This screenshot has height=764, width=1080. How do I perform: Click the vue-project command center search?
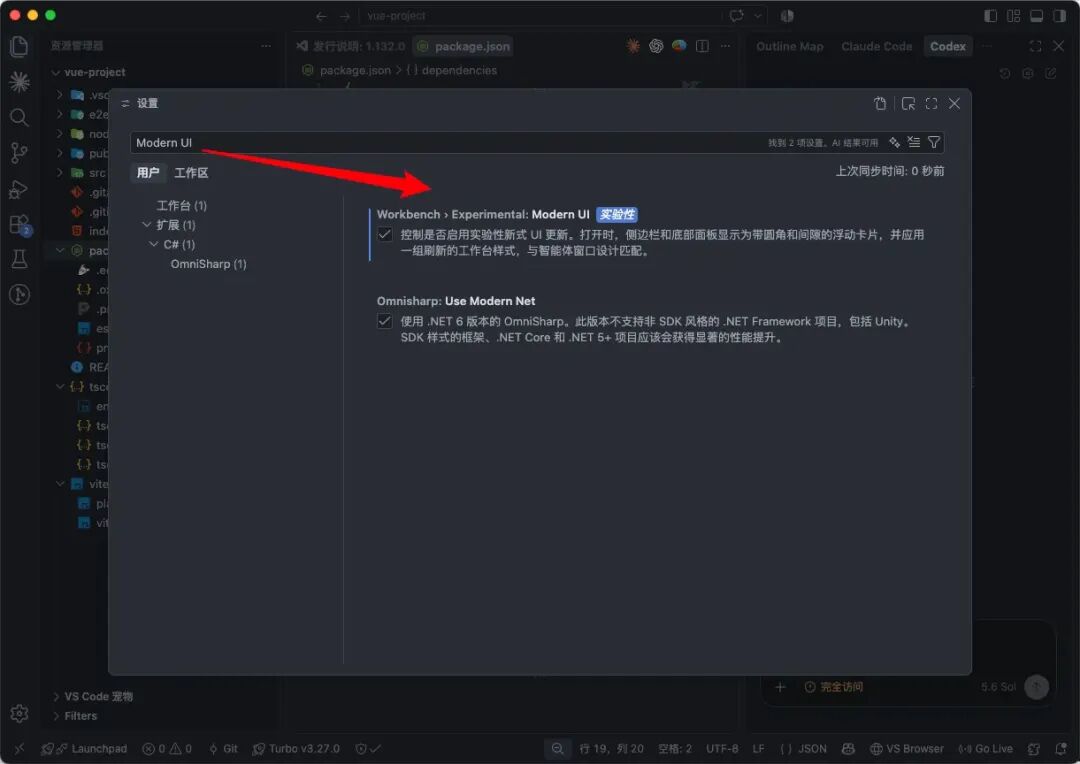coord(541,16)
